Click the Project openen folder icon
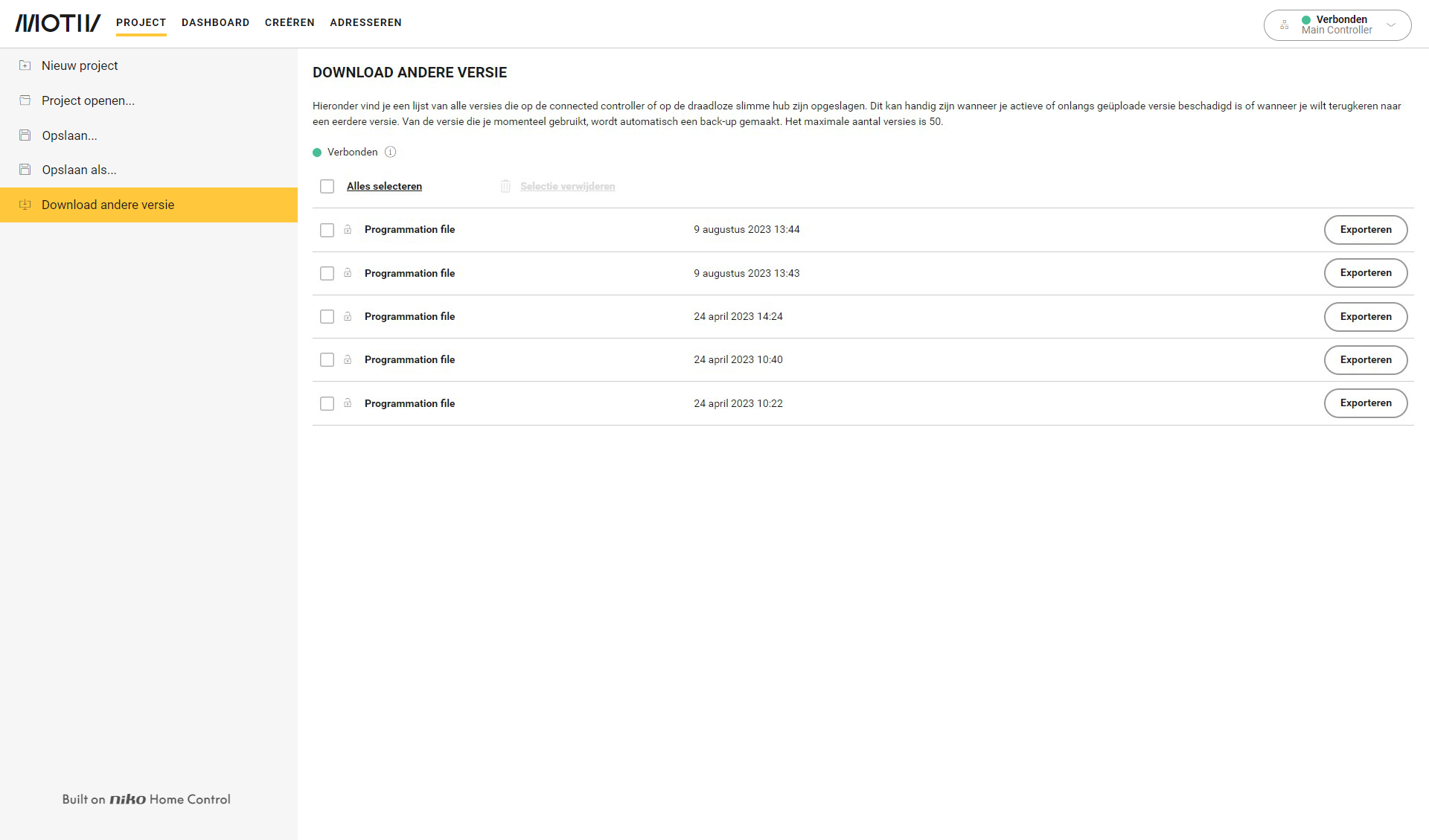 (25, 100)
